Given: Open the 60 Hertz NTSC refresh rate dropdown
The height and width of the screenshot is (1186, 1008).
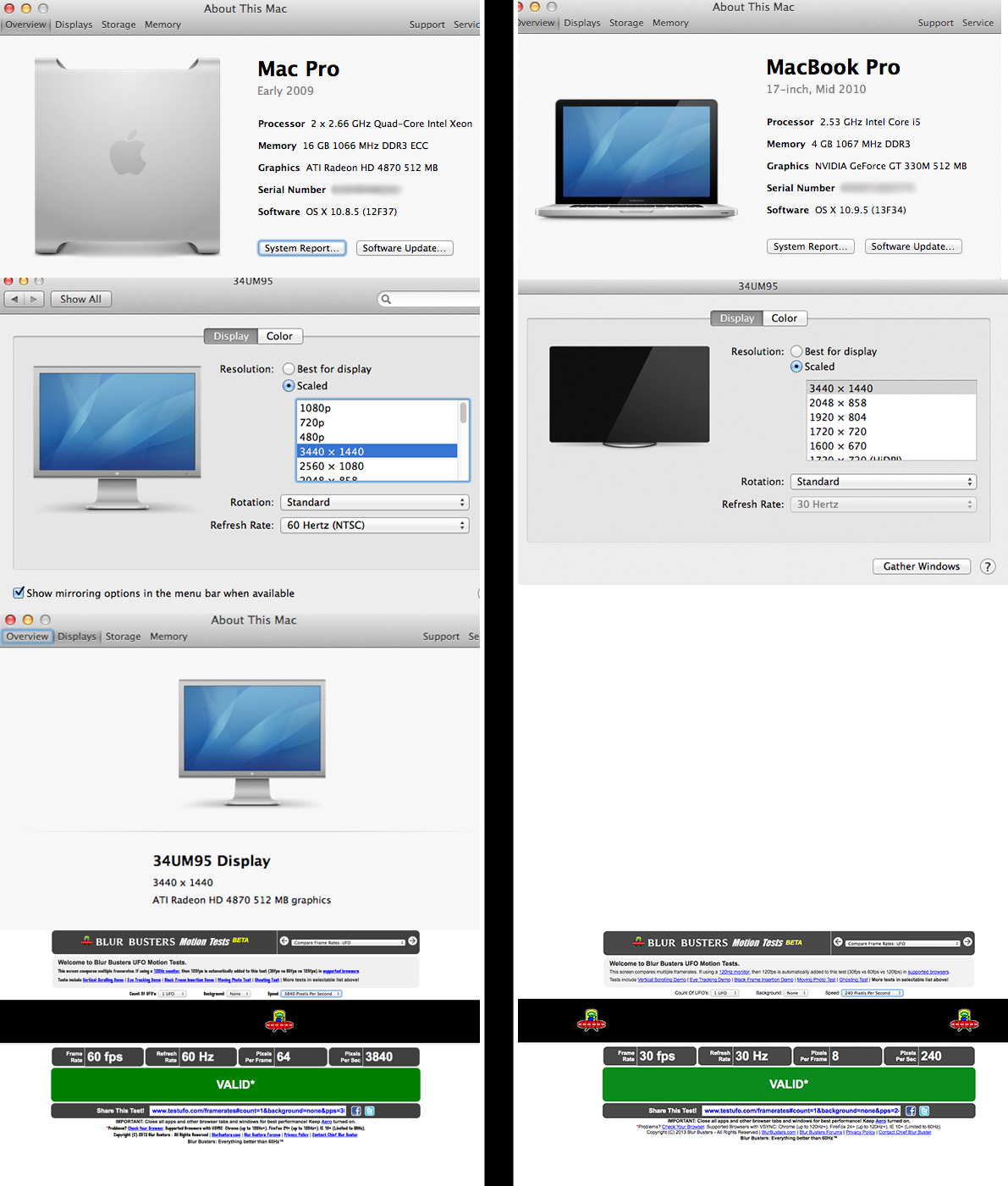Looking at the screenshot, I should (x=374, y=525).
